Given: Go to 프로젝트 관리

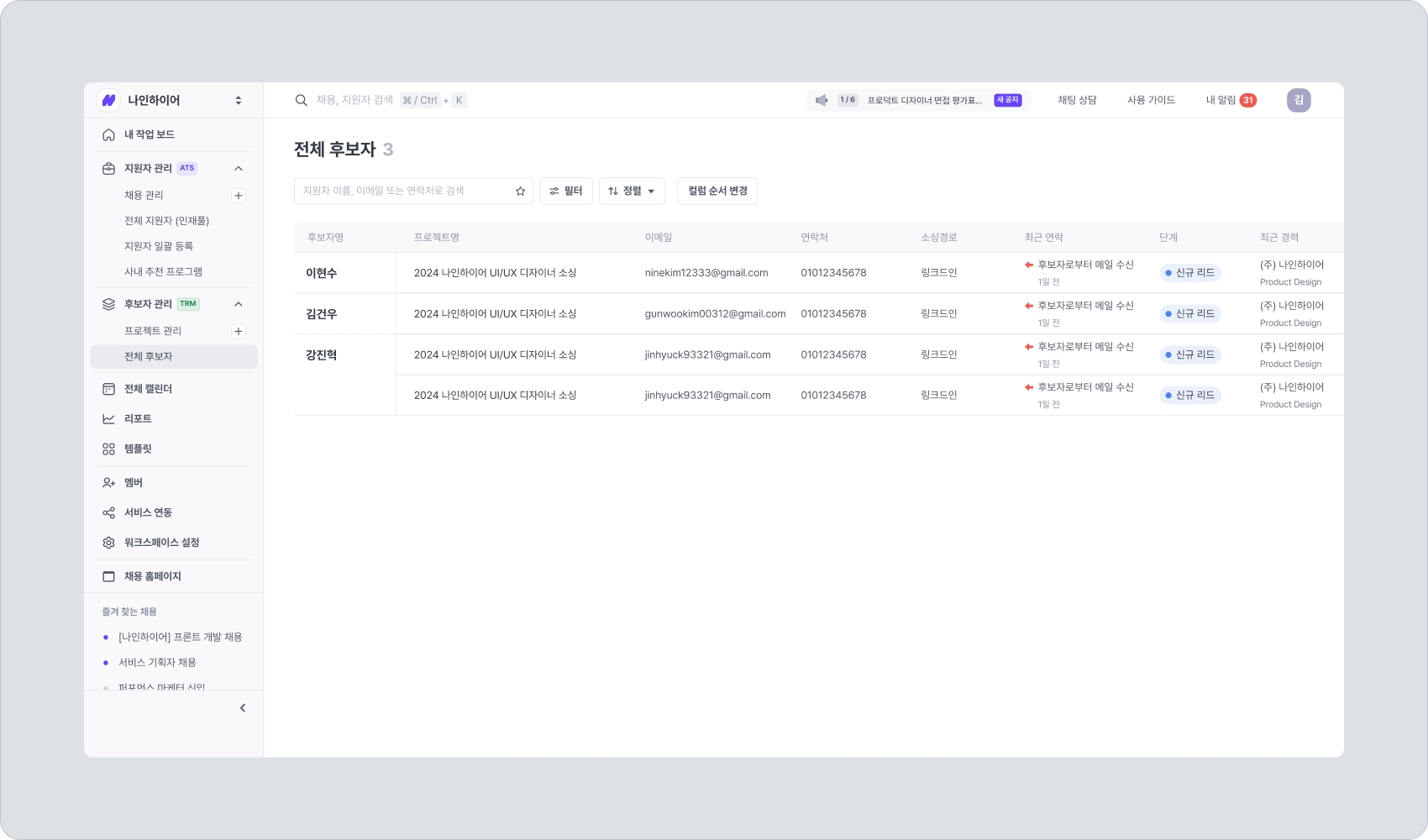Looking at the screenshot, I should click(x=153, y=331).
